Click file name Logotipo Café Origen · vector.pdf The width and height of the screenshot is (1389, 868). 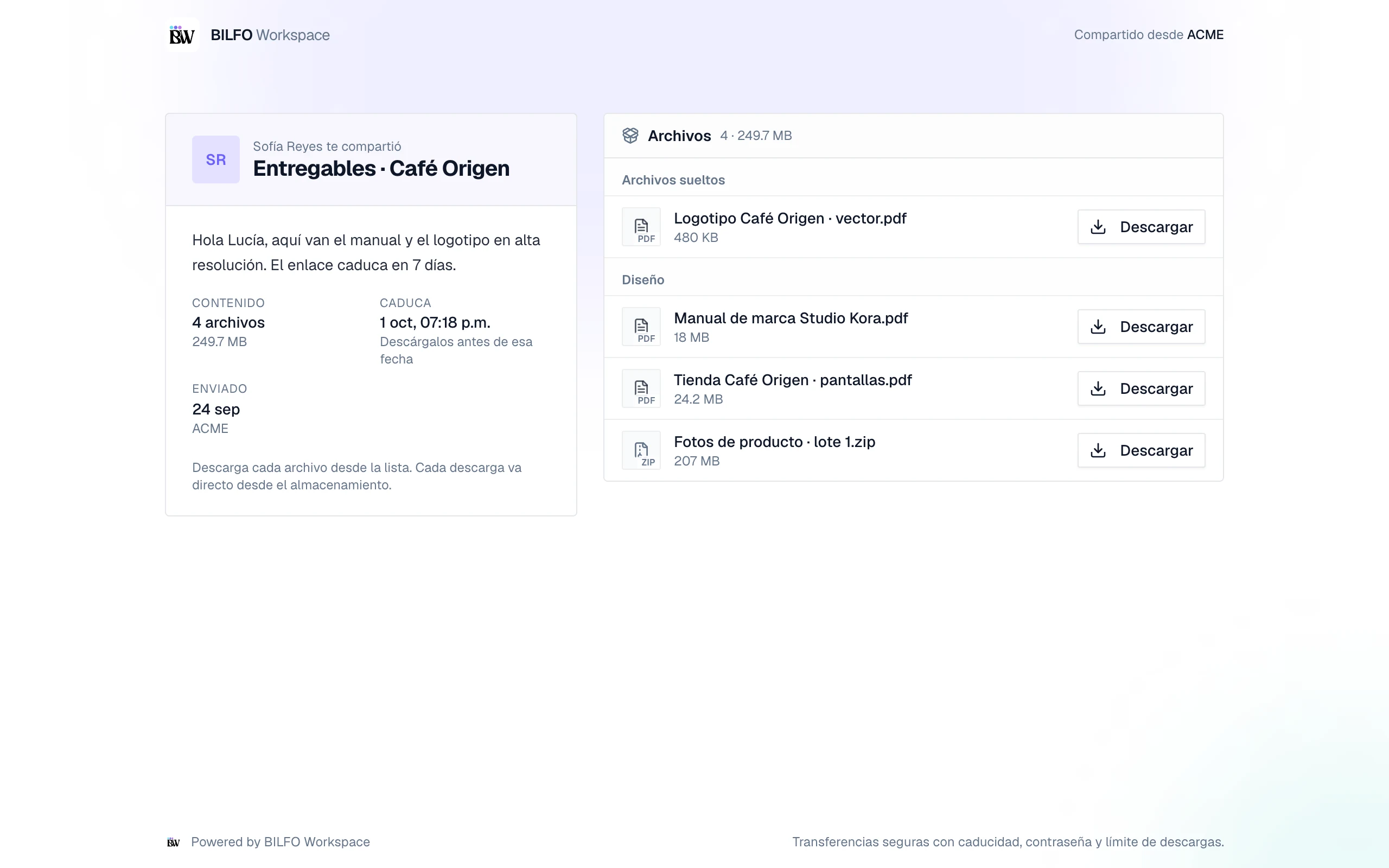pyautogui.click(x=790, y=218)
